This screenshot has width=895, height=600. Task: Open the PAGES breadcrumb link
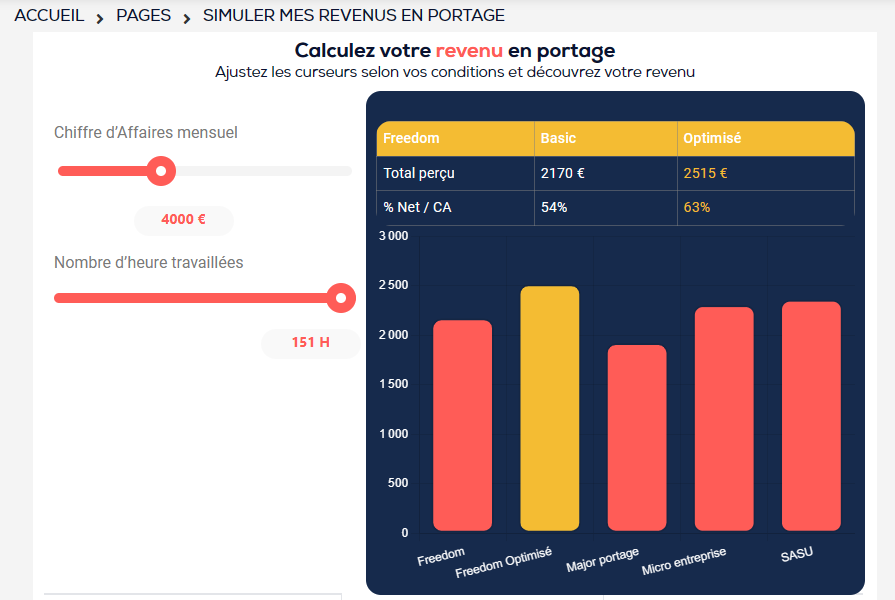pyautogui.click(x=143, y=15)
